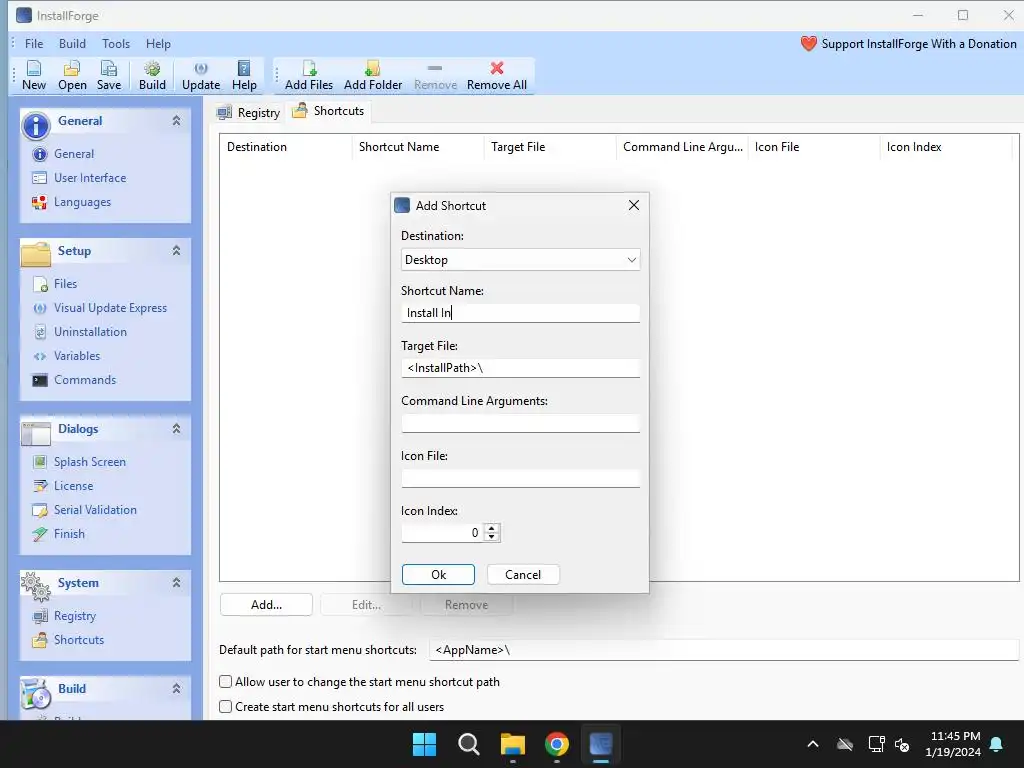Open File Explorer from the taskbar
Screen dimensions: 1024x768
(513, 744)
